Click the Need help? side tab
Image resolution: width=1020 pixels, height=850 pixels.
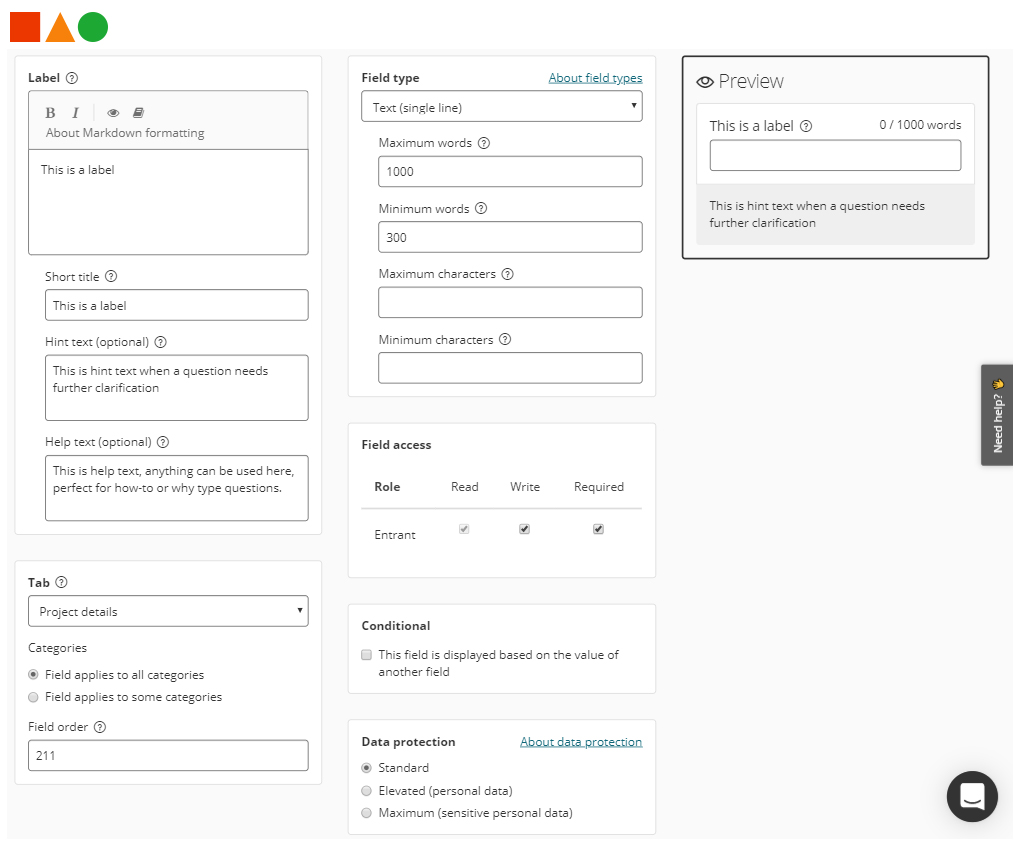[997, 415]
